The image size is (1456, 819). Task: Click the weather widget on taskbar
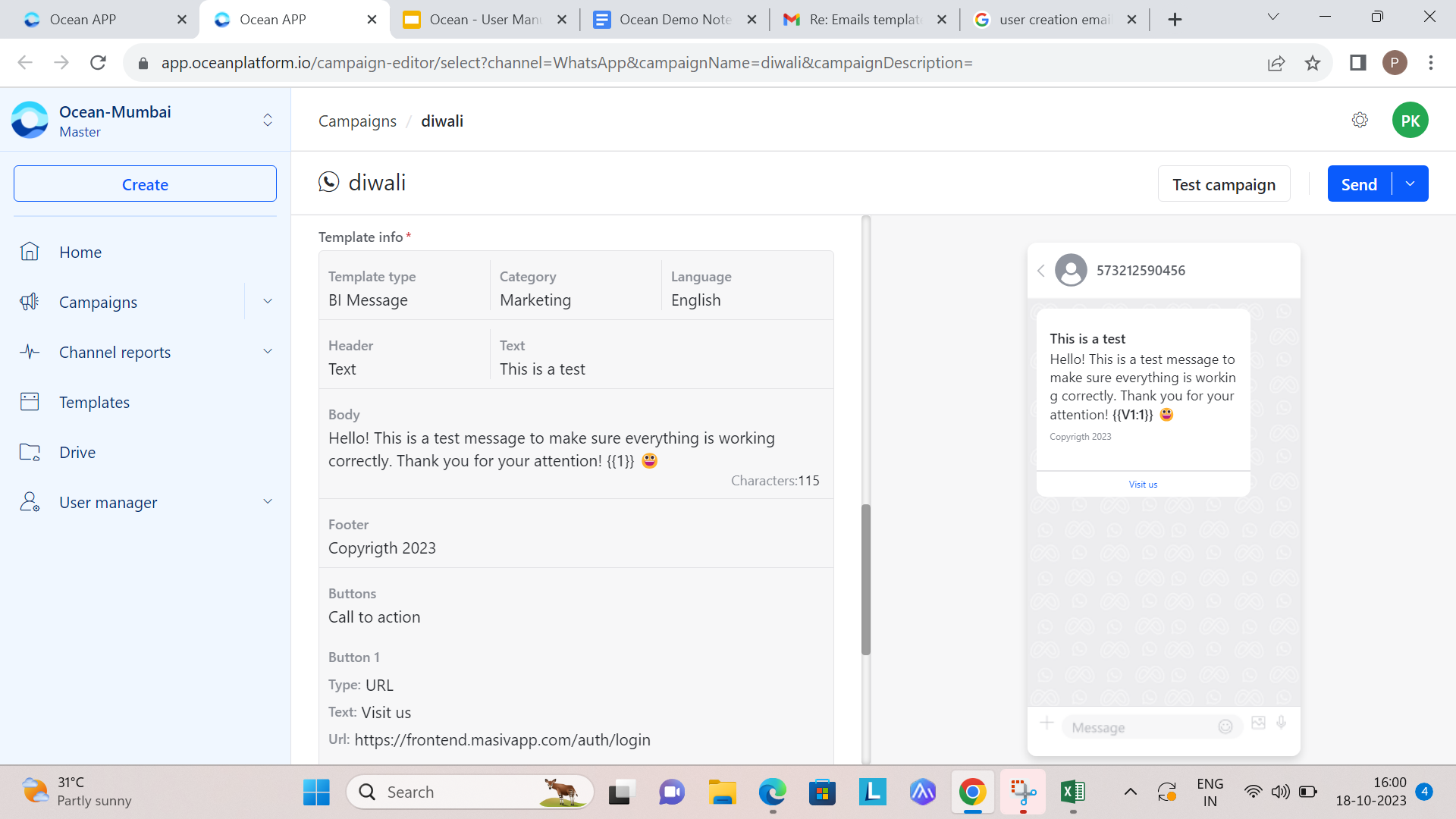click(x=77, y=792)
